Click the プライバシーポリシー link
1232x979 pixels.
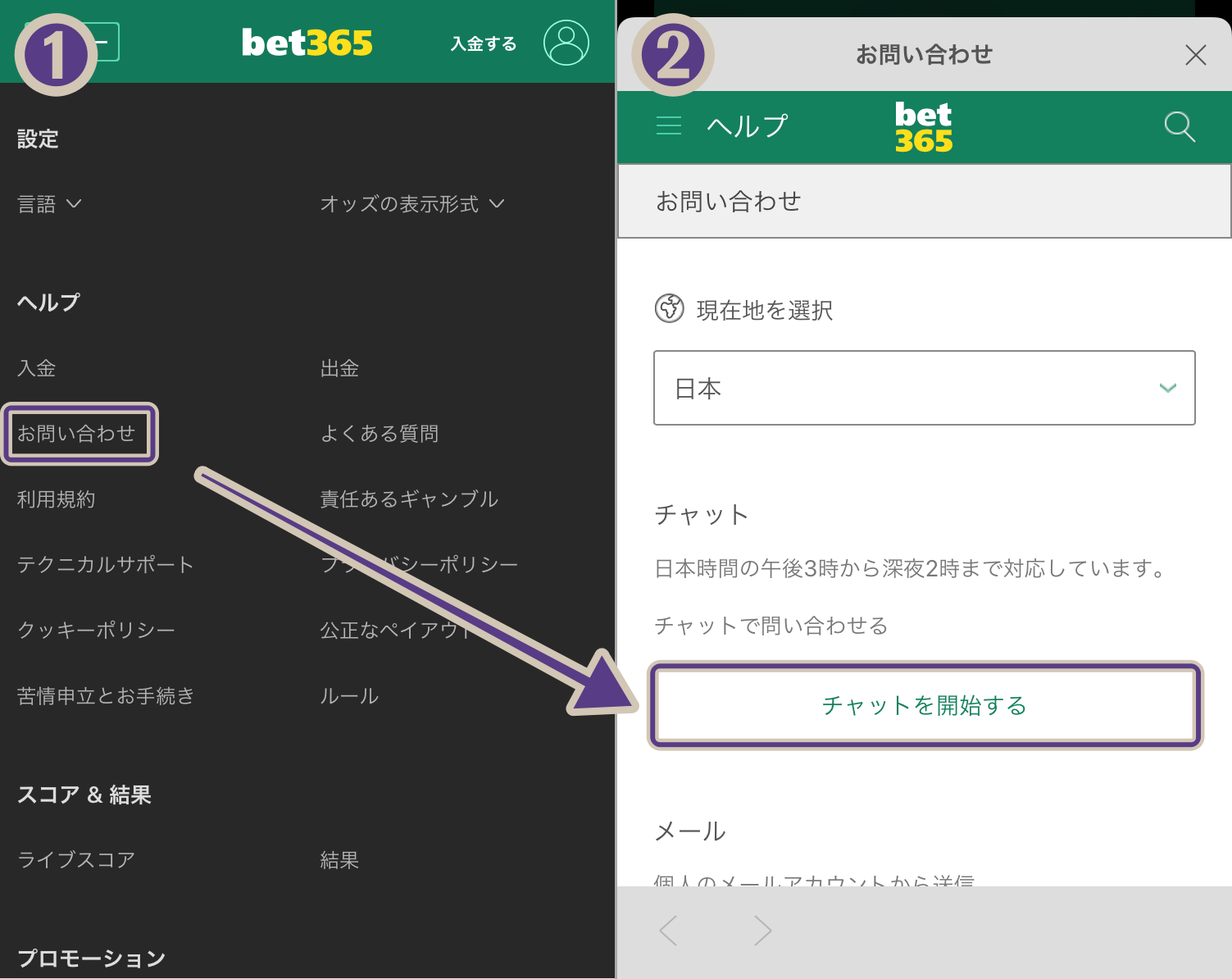point(419,564)
